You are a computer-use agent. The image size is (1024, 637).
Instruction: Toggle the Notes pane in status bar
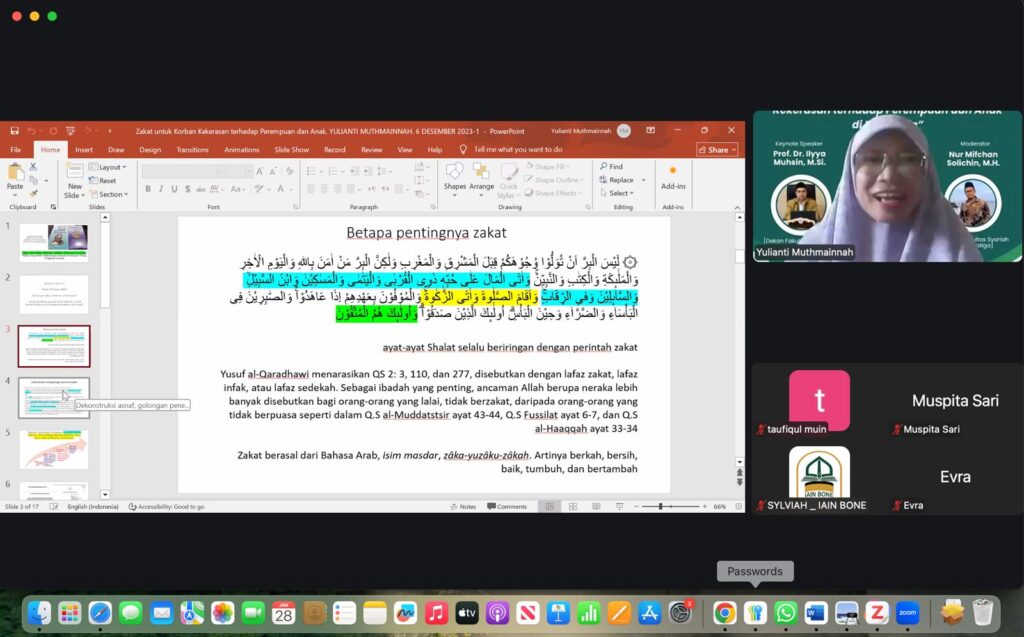coord(463,506)
